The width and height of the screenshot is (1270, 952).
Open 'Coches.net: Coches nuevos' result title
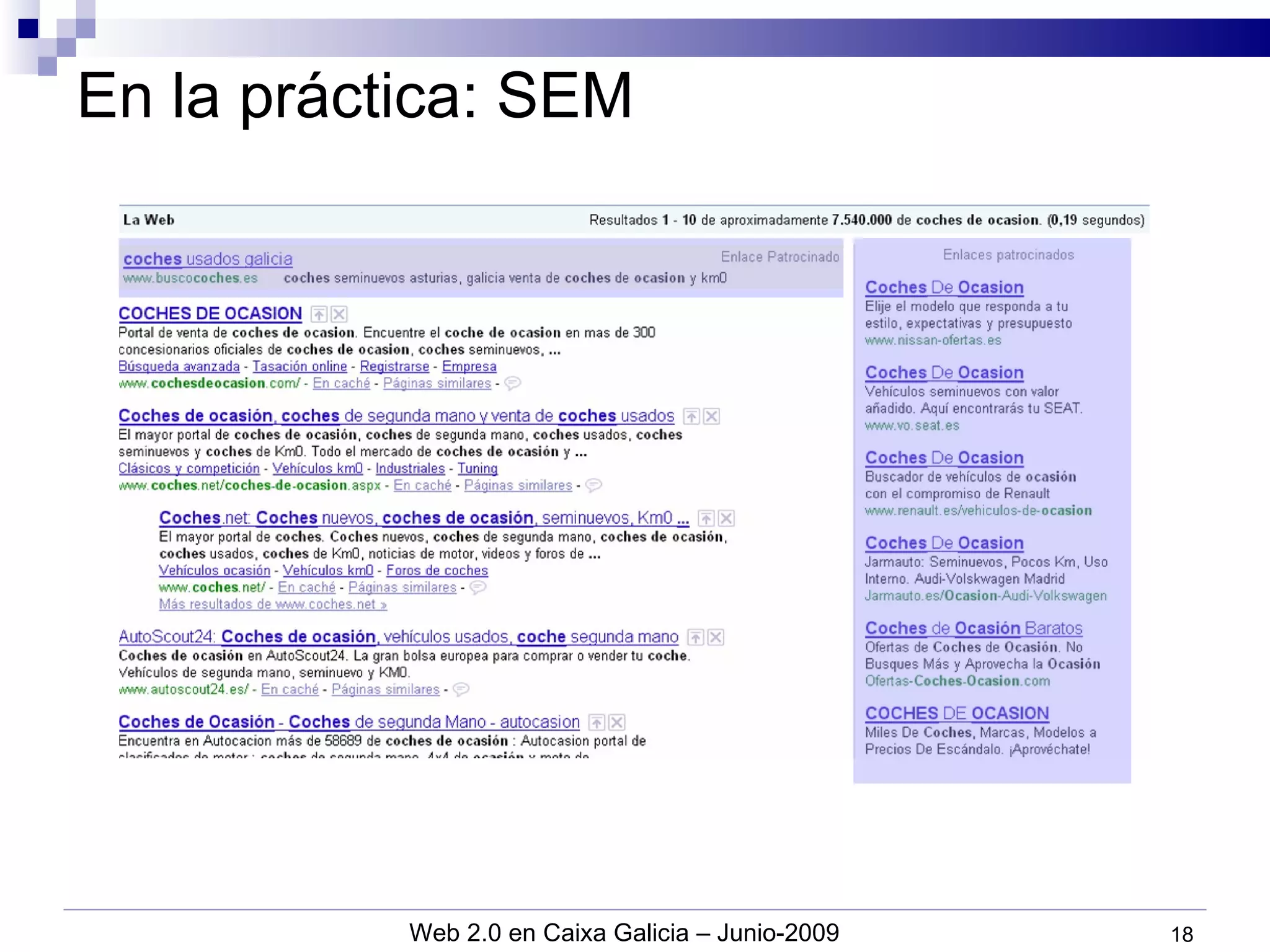click(x=424, y=518)
